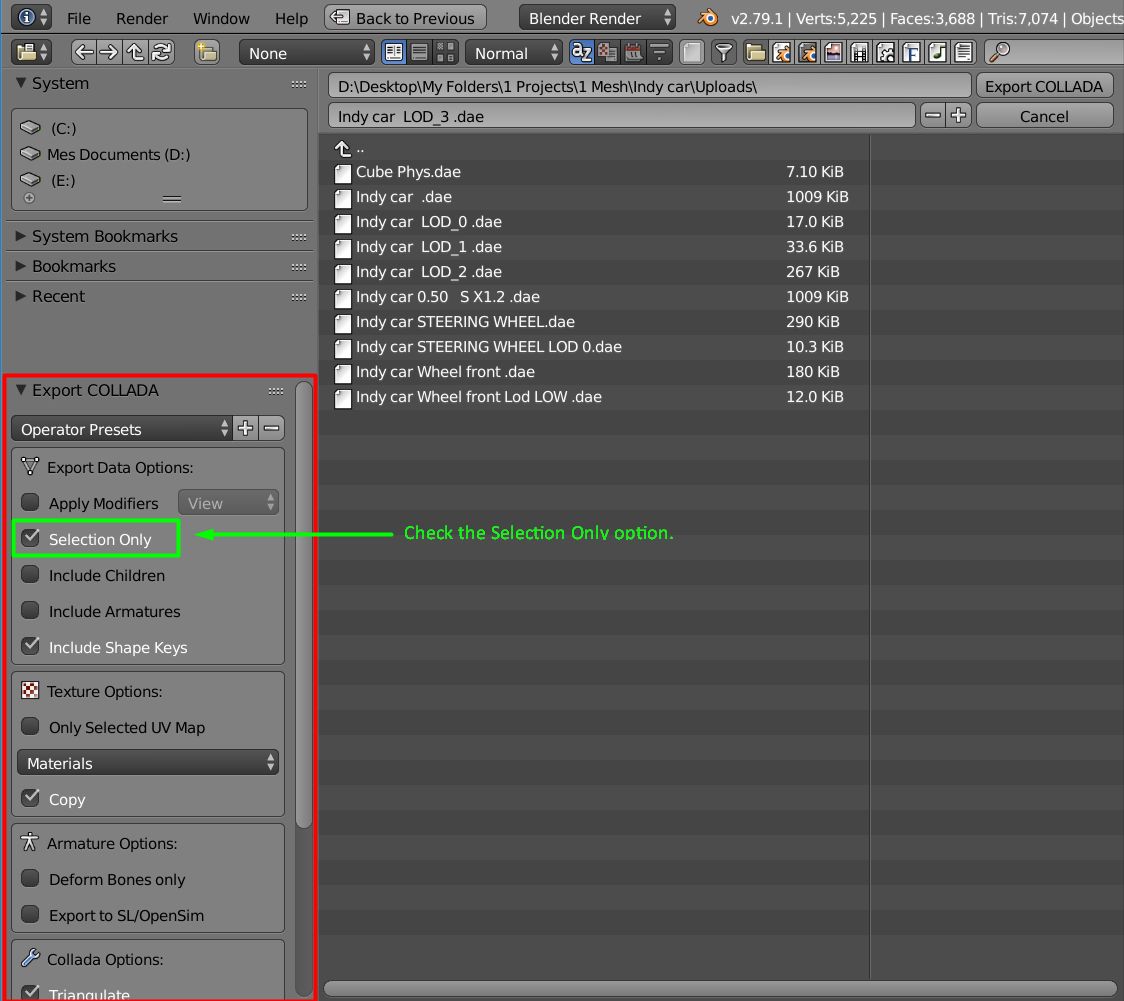The image size is (1124, 1001).
Task: Filter to show .blend backup files icon
Action: [x=807, y=52]
